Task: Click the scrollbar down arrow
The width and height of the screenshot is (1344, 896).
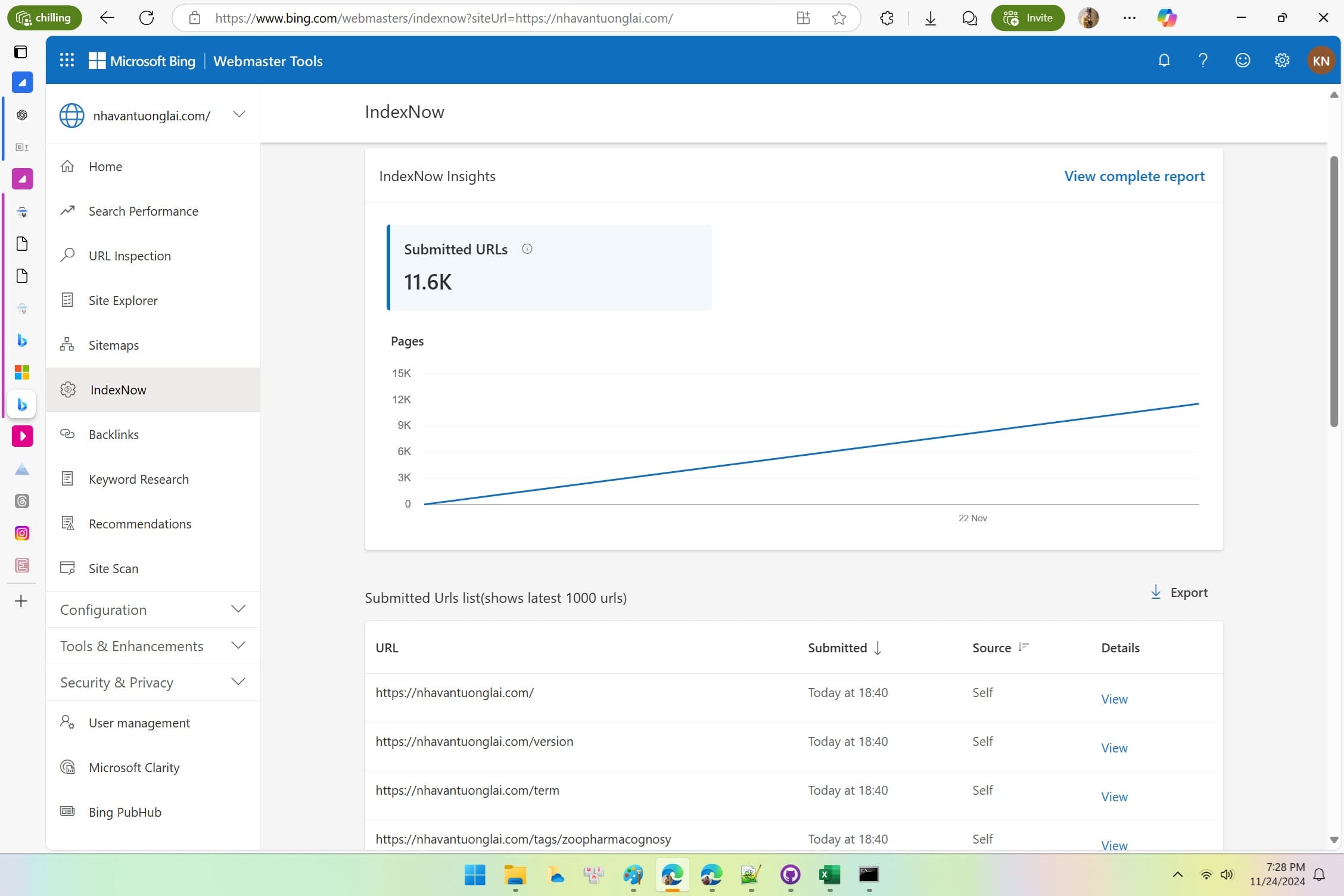Action: tap(1334, 840)
